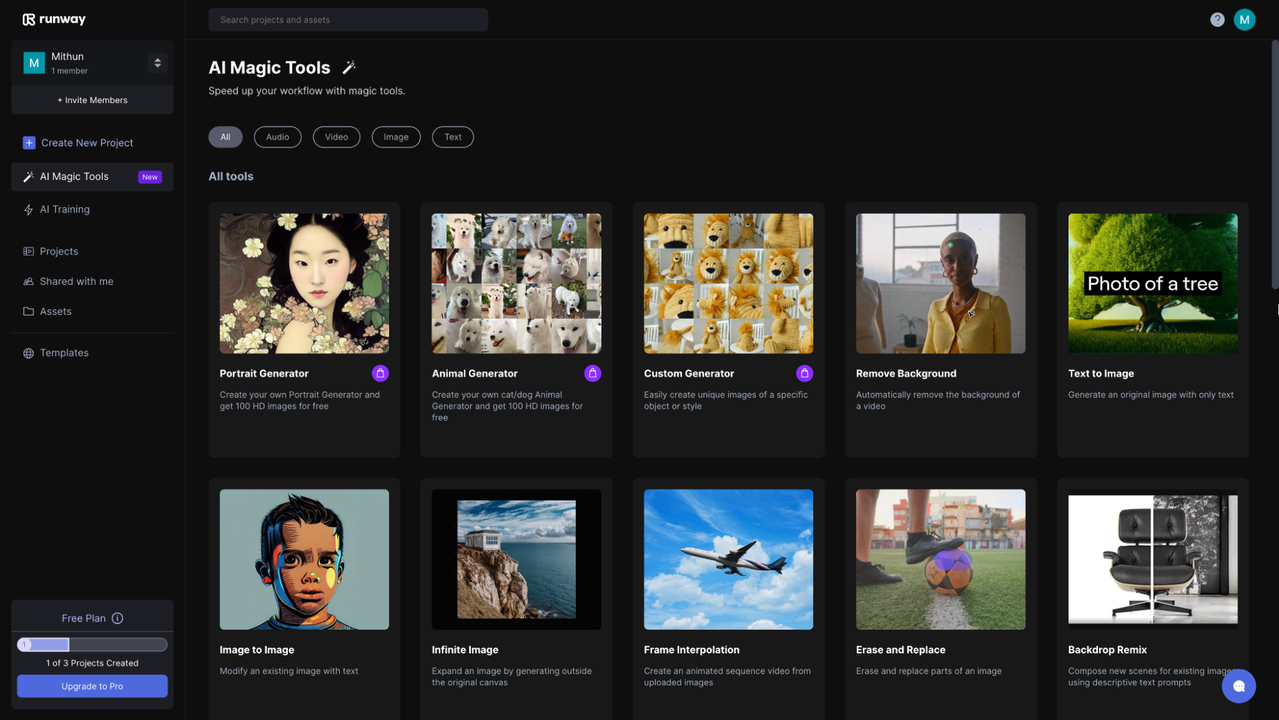Open the user profile avatar menu

1244,20
